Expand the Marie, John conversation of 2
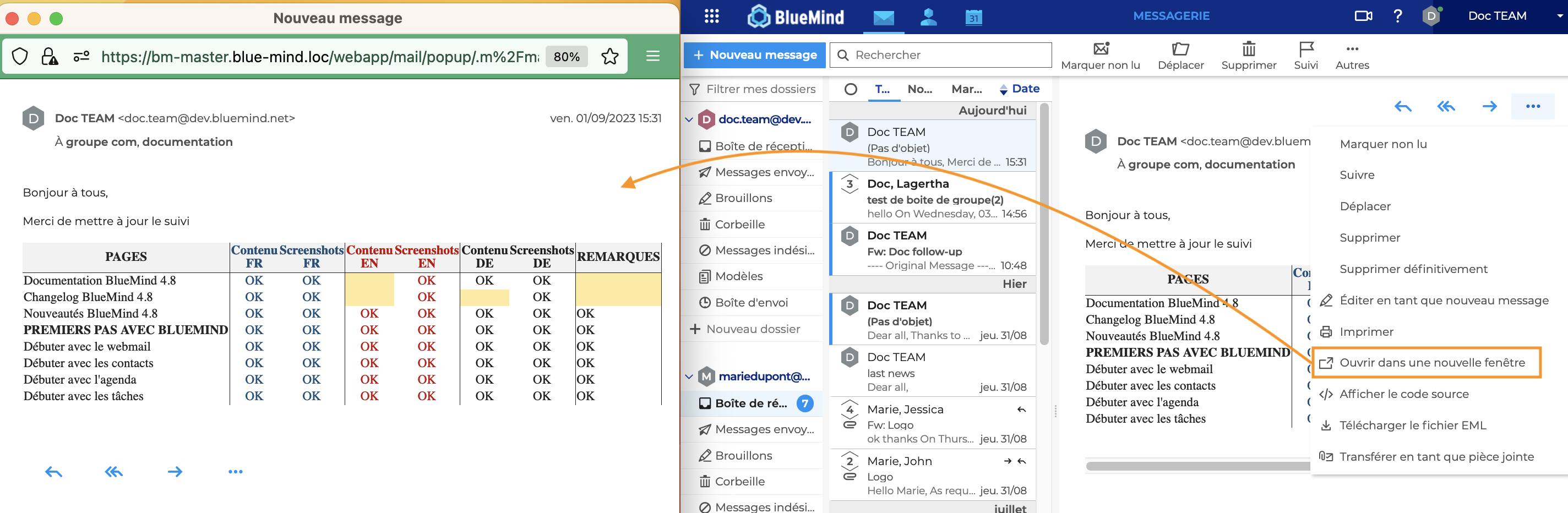 tap(849, 461)
